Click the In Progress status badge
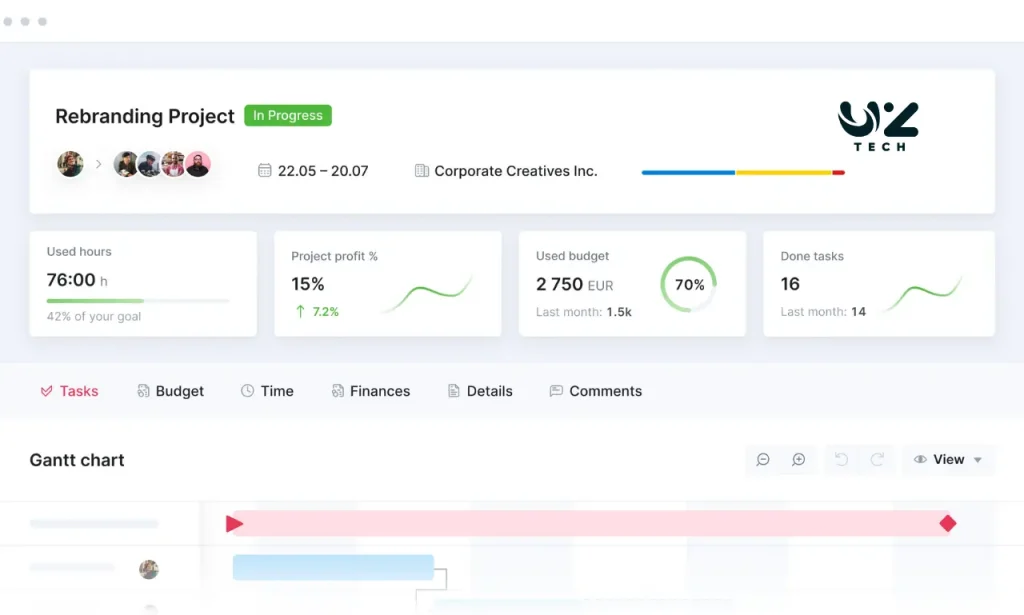Screen dimensions: 1024x615 pyautogui.click(x=288, y=116)
